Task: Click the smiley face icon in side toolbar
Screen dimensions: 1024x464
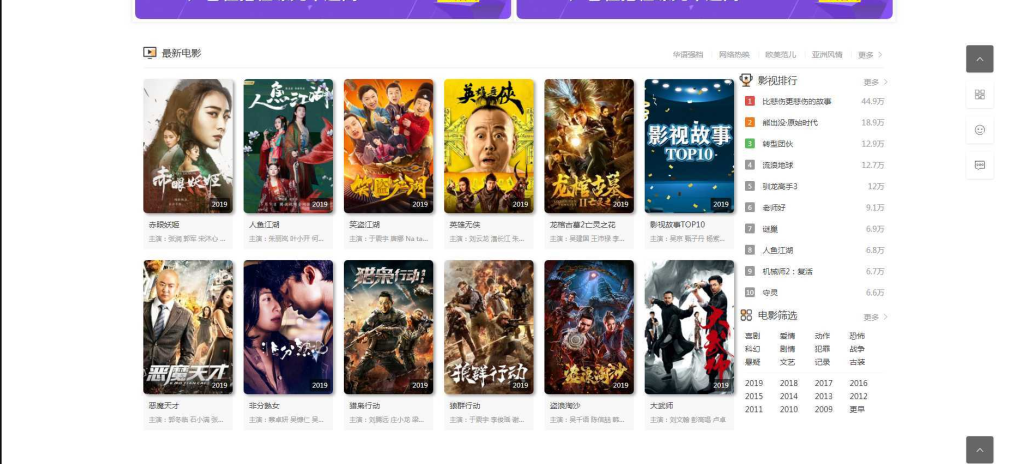Action: click(980, 130)
